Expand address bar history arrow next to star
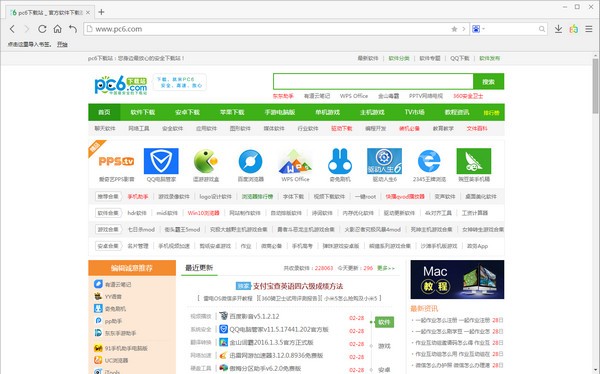The image size is (600, 374). (x=464, y=29)
